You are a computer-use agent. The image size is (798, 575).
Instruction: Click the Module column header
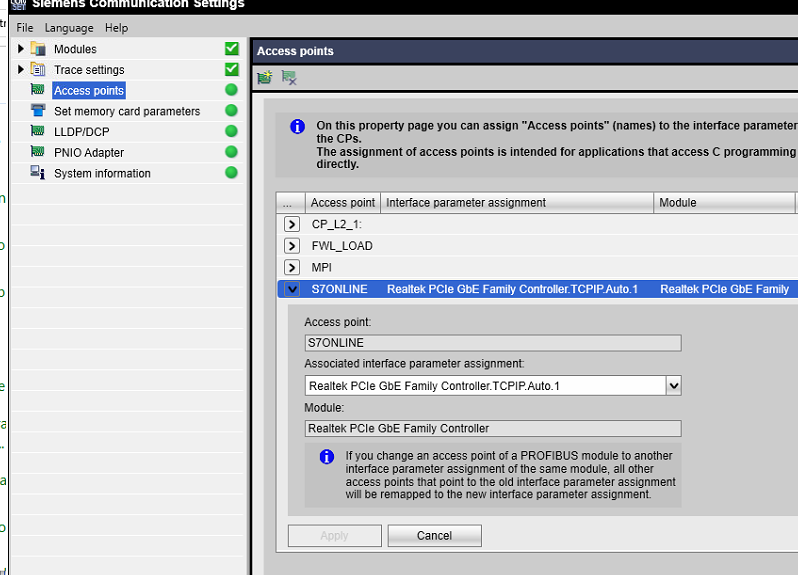coord(724,203)
